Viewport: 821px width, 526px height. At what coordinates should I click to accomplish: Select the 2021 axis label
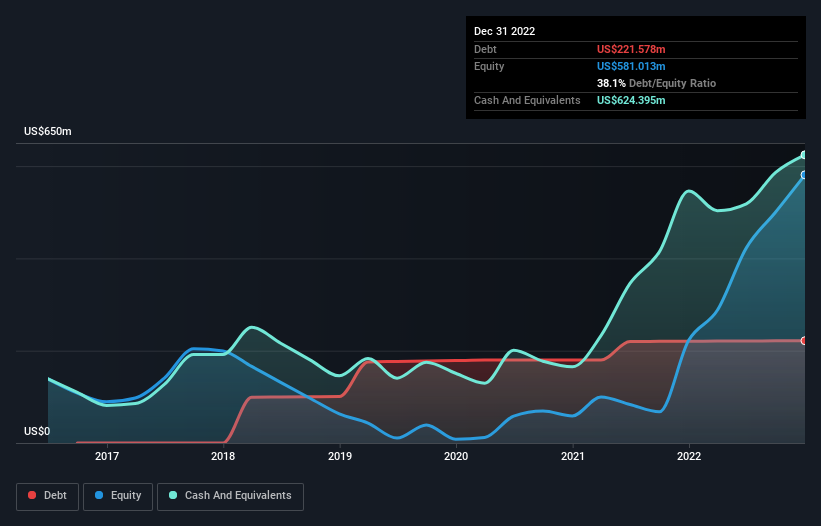[x=573, y=456]
